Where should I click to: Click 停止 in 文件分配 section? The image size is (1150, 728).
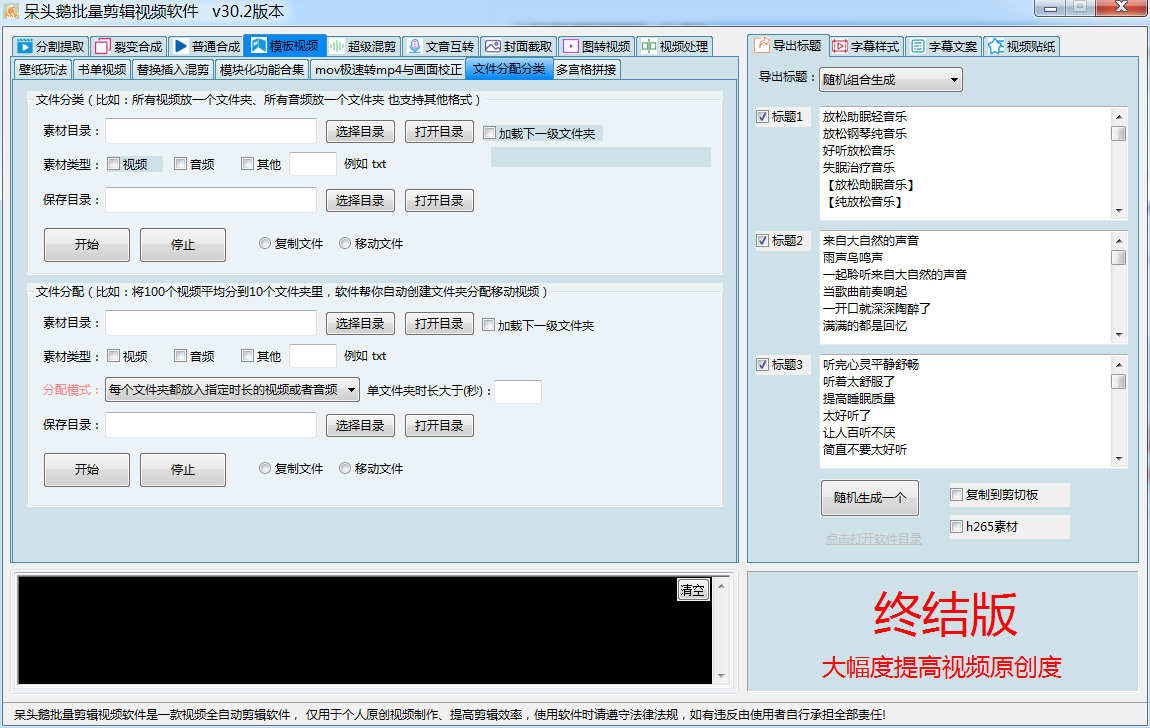183,470
